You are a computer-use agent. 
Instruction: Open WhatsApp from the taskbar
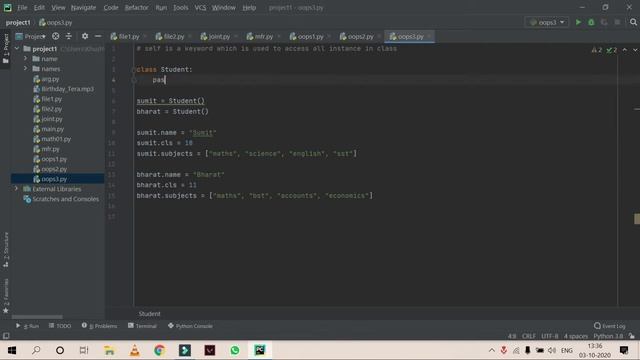pyautogui.click(x=235, y=350)
